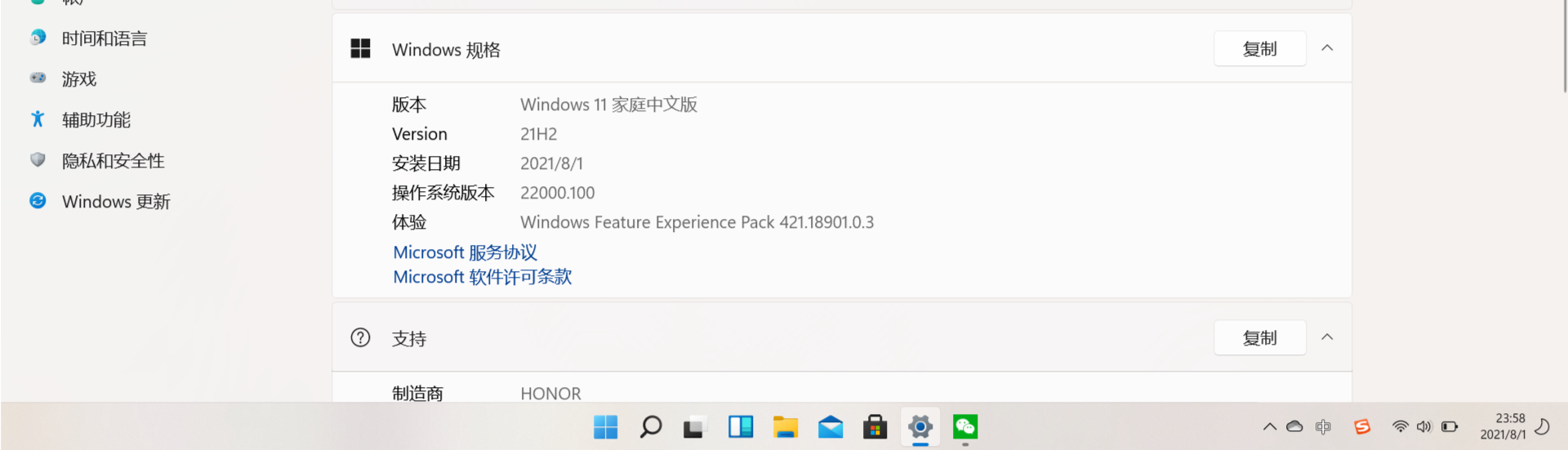
Task: Open Windows 更新 settings category
Action: [115, 202]
